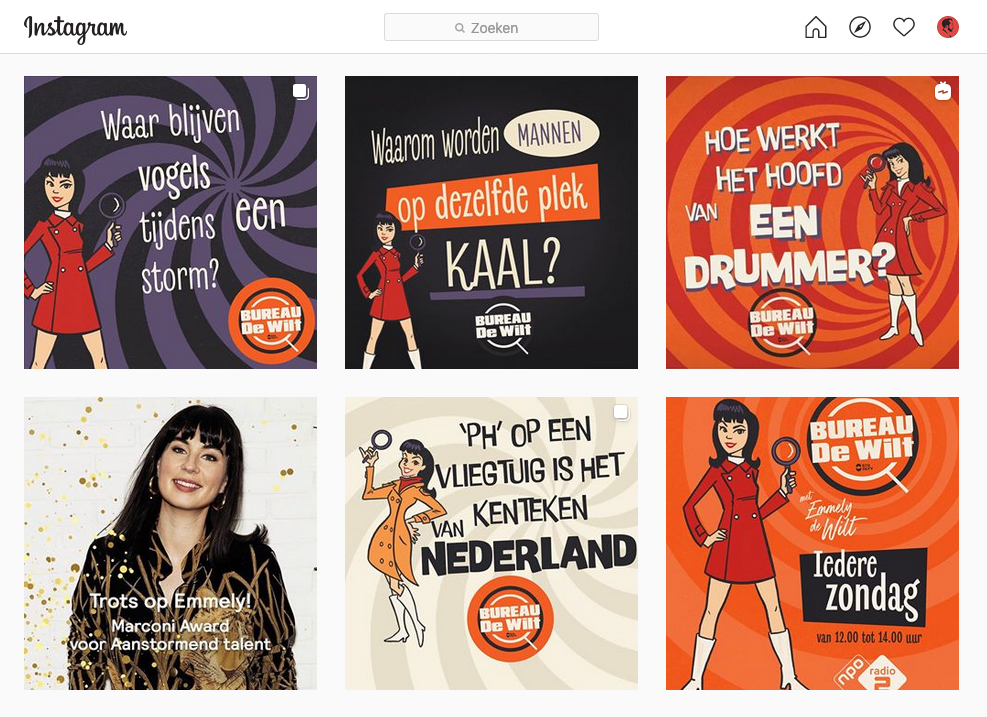Open the 'Waar blijven vogels' storm post
987x717 pixels.
(171, 222)
